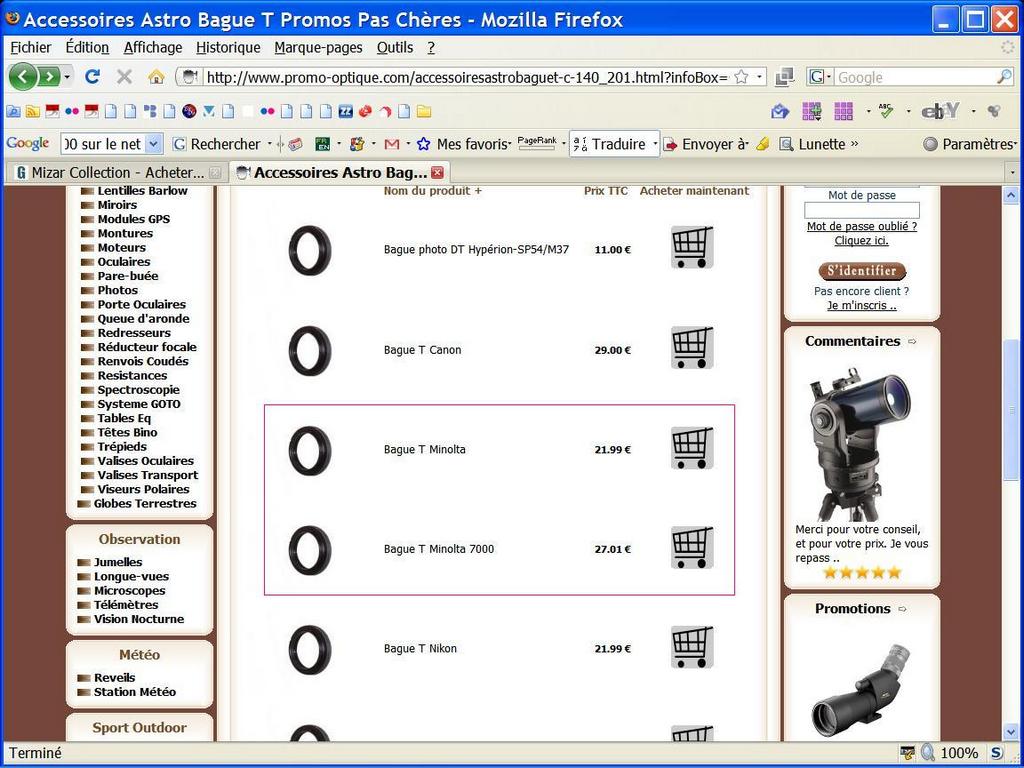Click the Home icon in navigation bar
The height and width of the screenshot is (768, 1024).
click(x=156, y=76)
